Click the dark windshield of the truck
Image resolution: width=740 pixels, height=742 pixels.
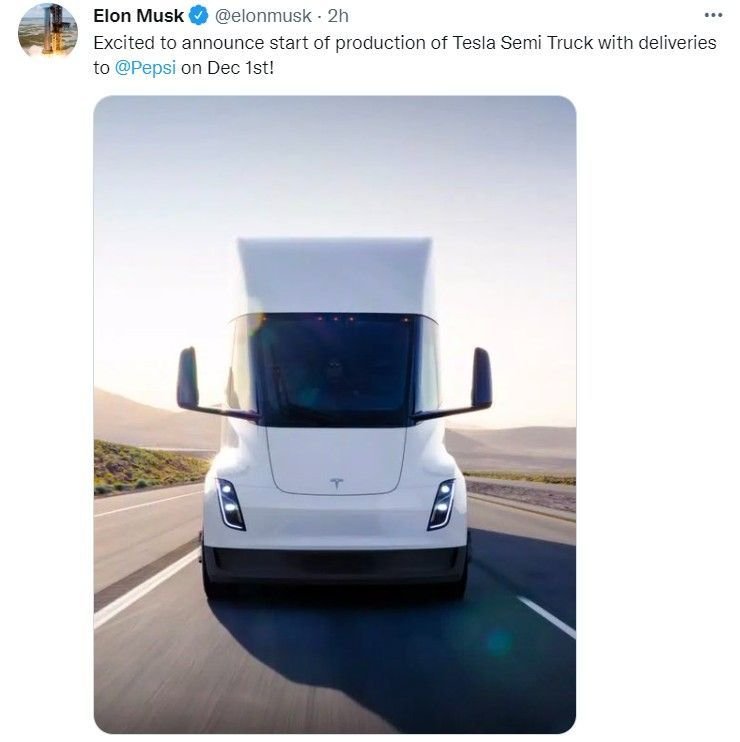335,370
